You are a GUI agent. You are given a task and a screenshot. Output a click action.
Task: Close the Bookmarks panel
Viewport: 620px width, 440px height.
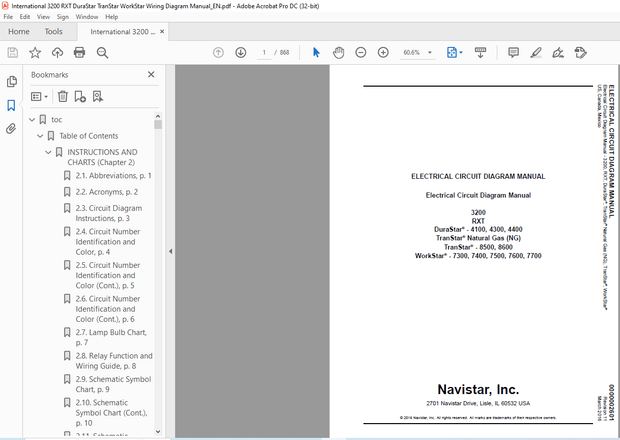(151, 74)
